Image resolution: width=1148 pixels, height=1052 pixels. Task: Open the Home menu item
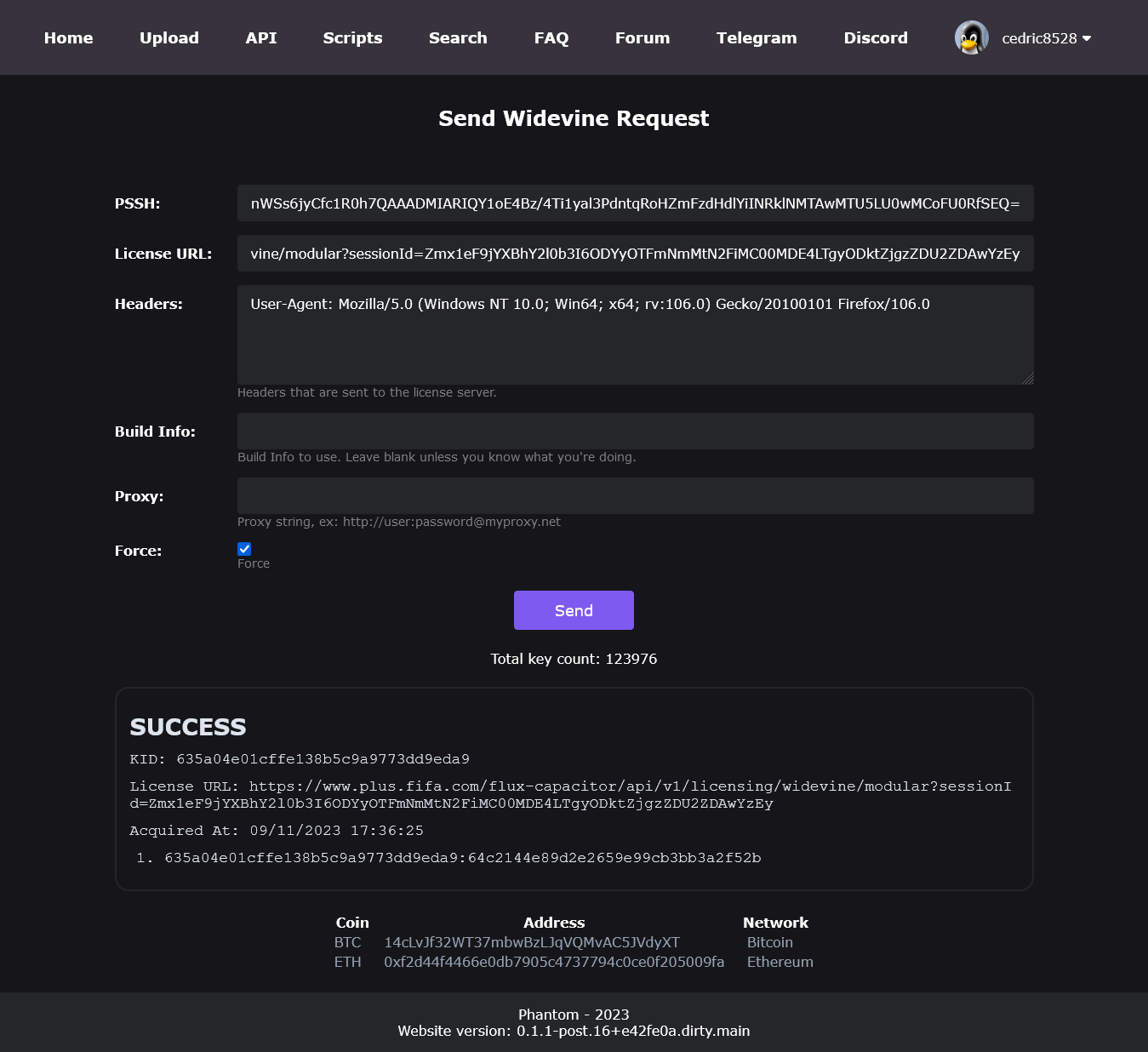point(69,38)
